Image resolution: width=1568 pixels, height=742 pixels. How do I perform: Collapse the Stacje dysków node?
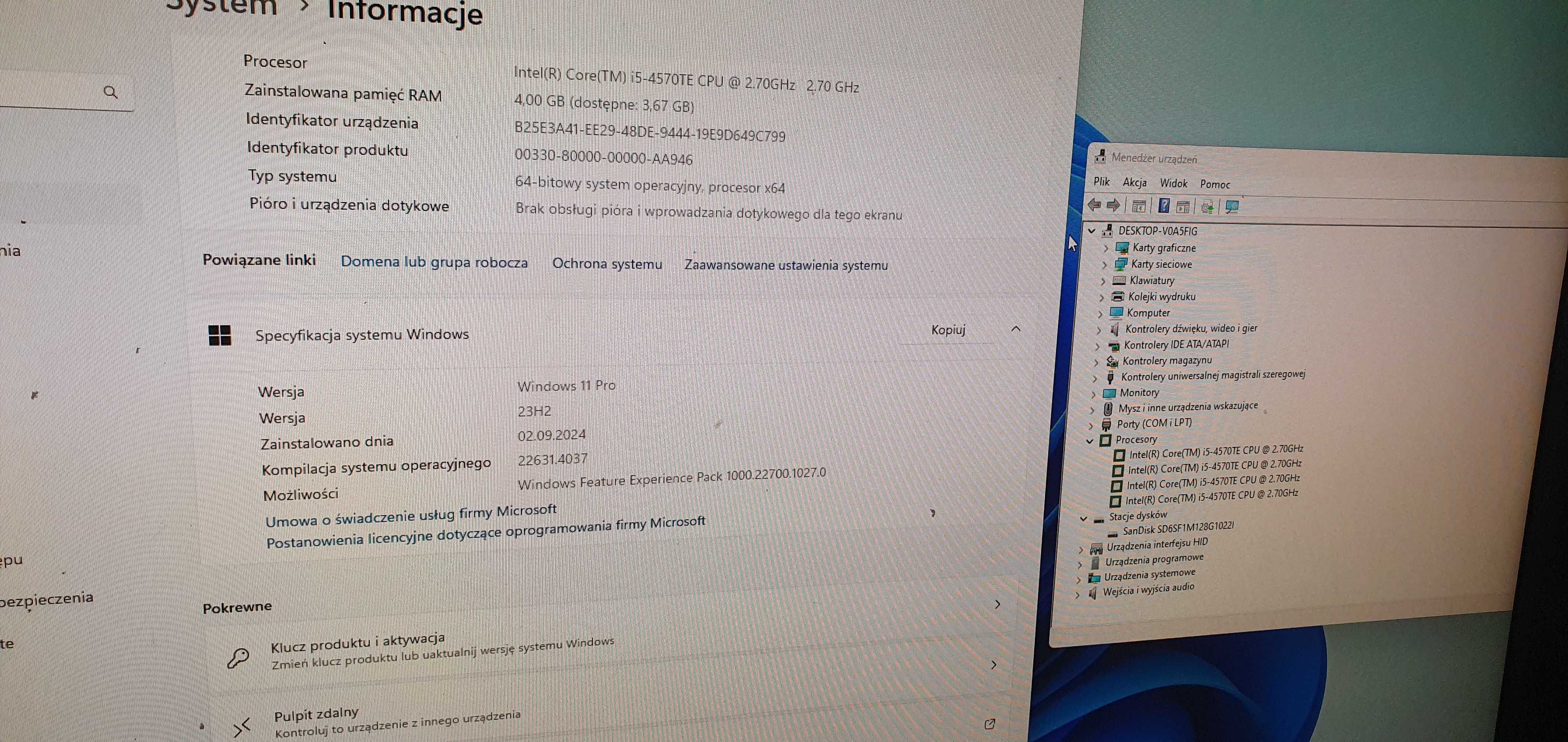point(1083,519)
